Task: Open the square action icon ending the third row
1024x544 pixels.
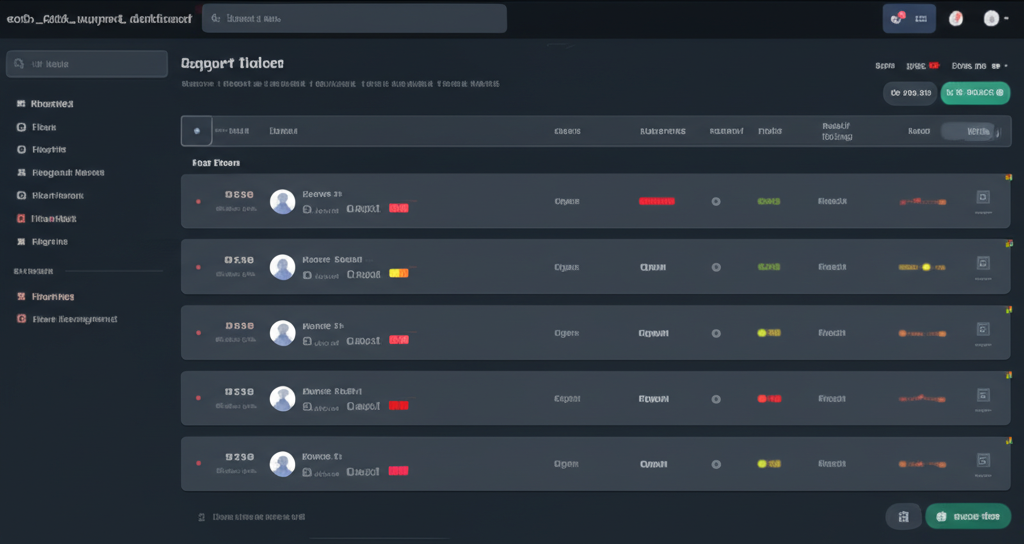Action: tap(983, 329)
